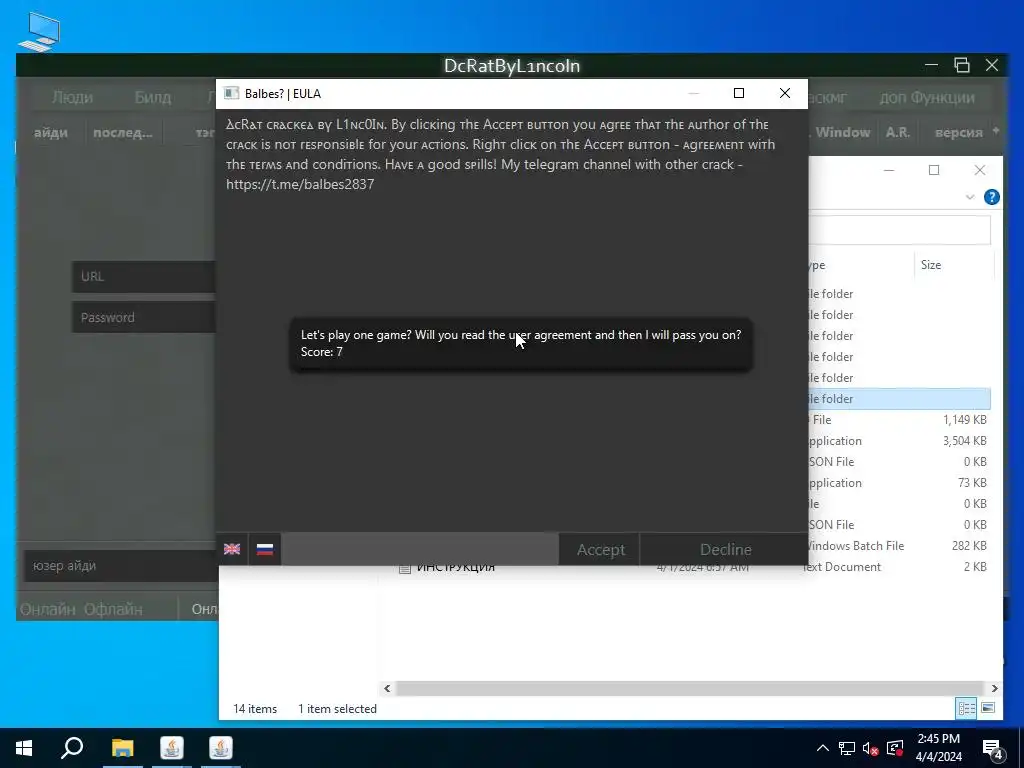Select the highlighted File folder row
The height and width of the screenshot is (768, 1024).
pos(899,398)
